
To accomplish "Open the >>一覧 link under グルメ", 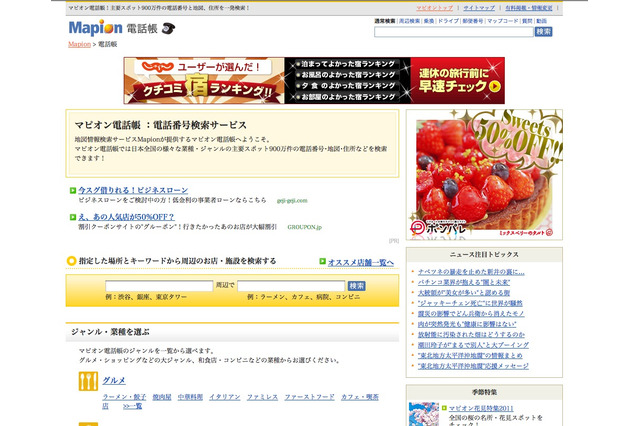I will tap(133, 406).
